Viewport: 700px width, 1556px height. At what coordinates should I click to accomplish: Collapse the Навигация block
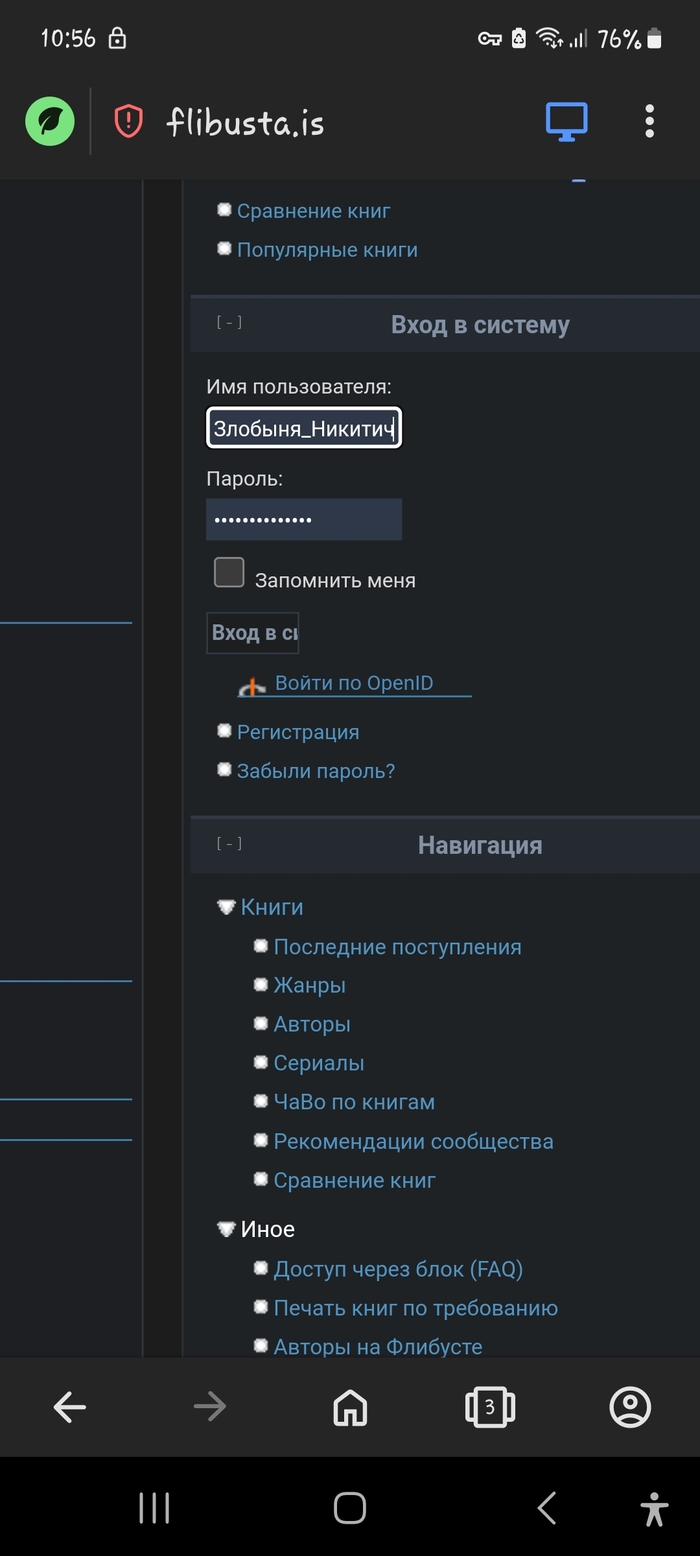point(229,844)
